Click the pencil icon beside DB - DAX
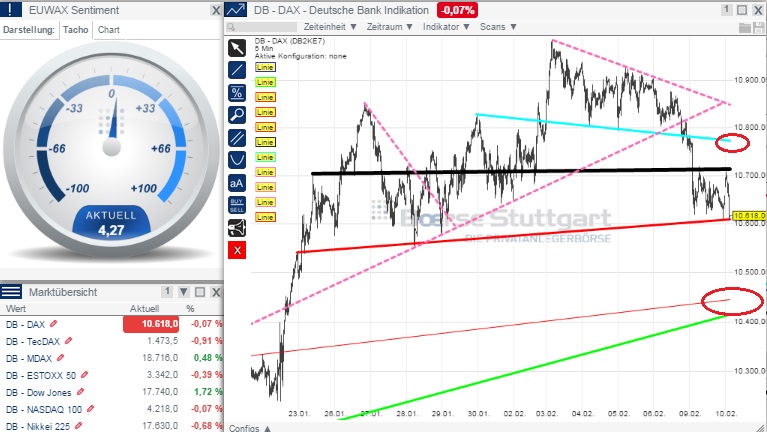The image size is (767, 432). click(53, 324)
